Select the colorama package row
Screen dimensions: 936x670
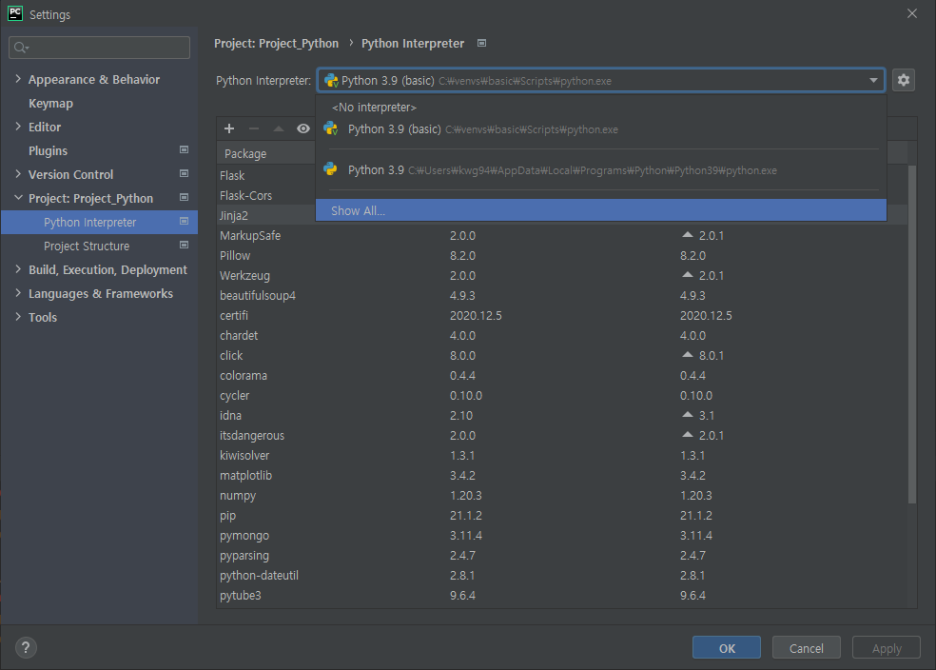562,376
